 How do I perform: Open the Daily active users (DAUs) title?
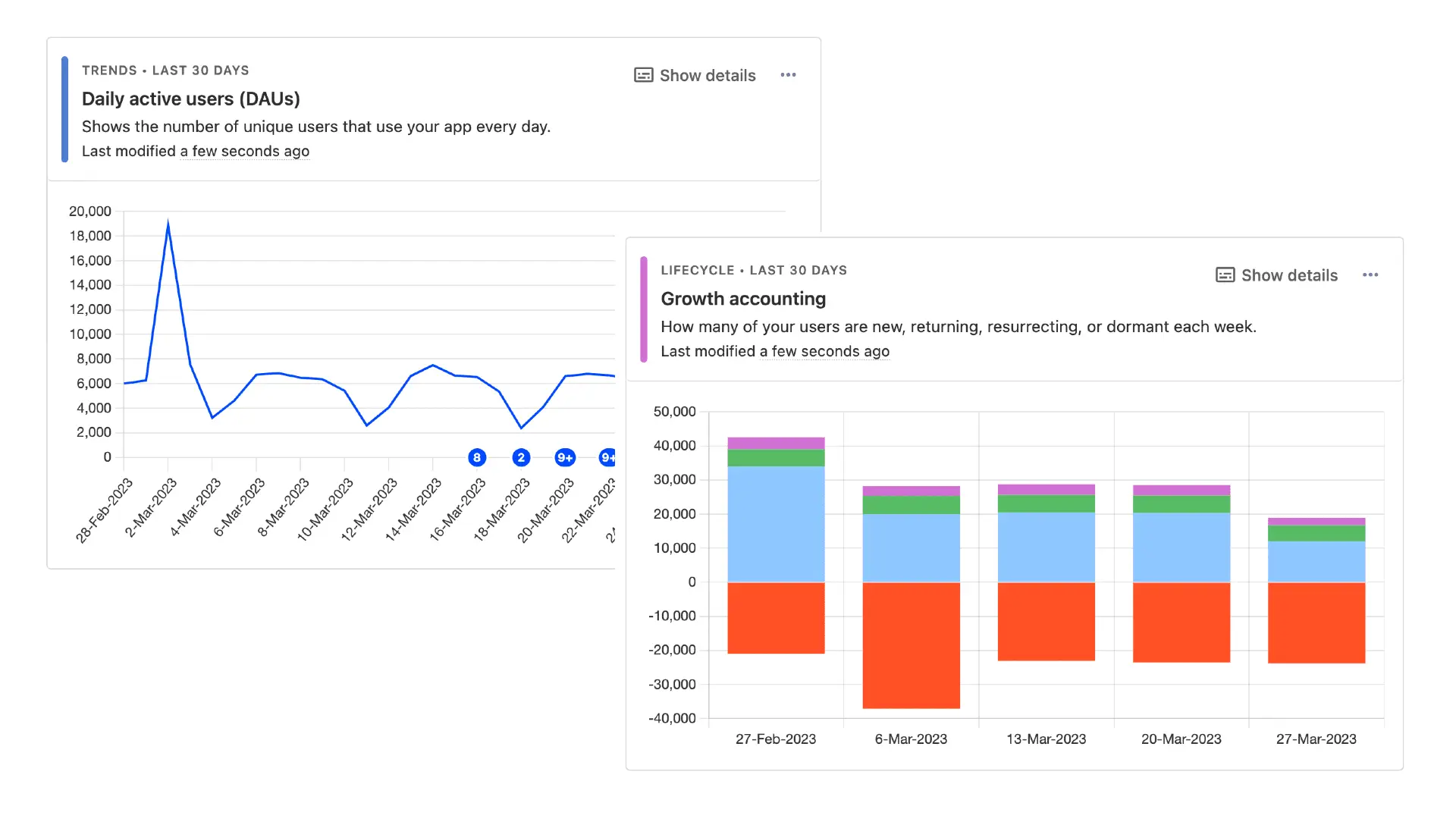click(191, 99)
